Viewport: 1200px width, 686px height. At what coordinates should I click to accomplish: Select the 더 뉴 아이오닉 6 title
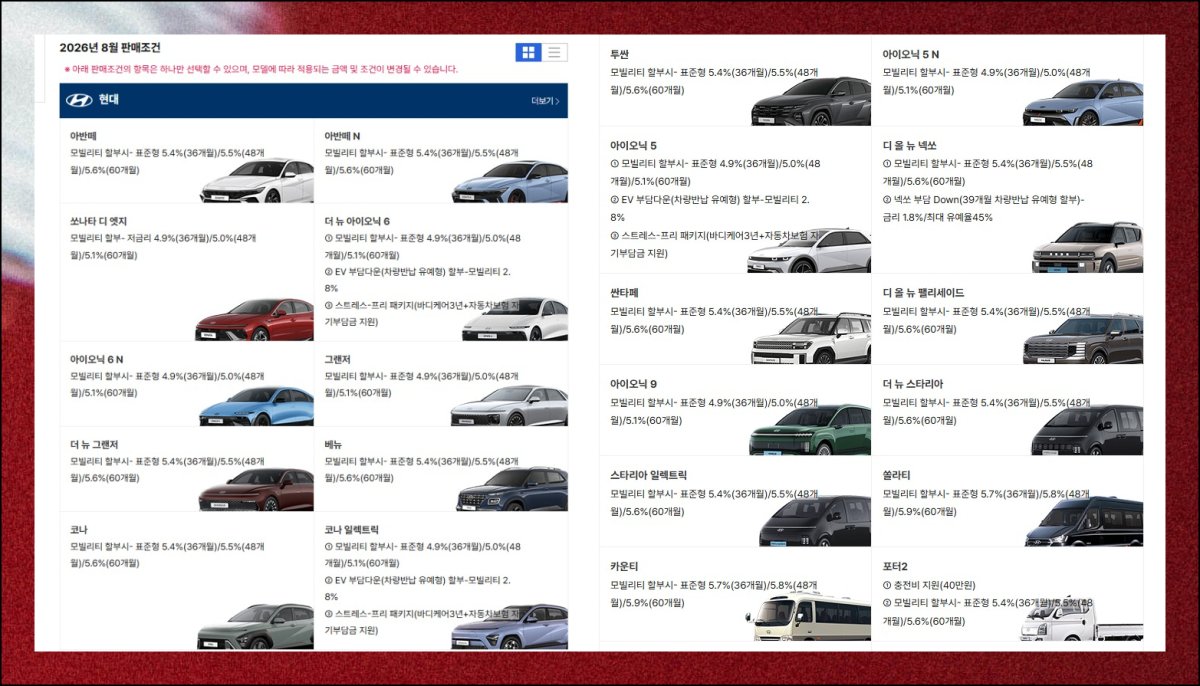coord(357,220)
